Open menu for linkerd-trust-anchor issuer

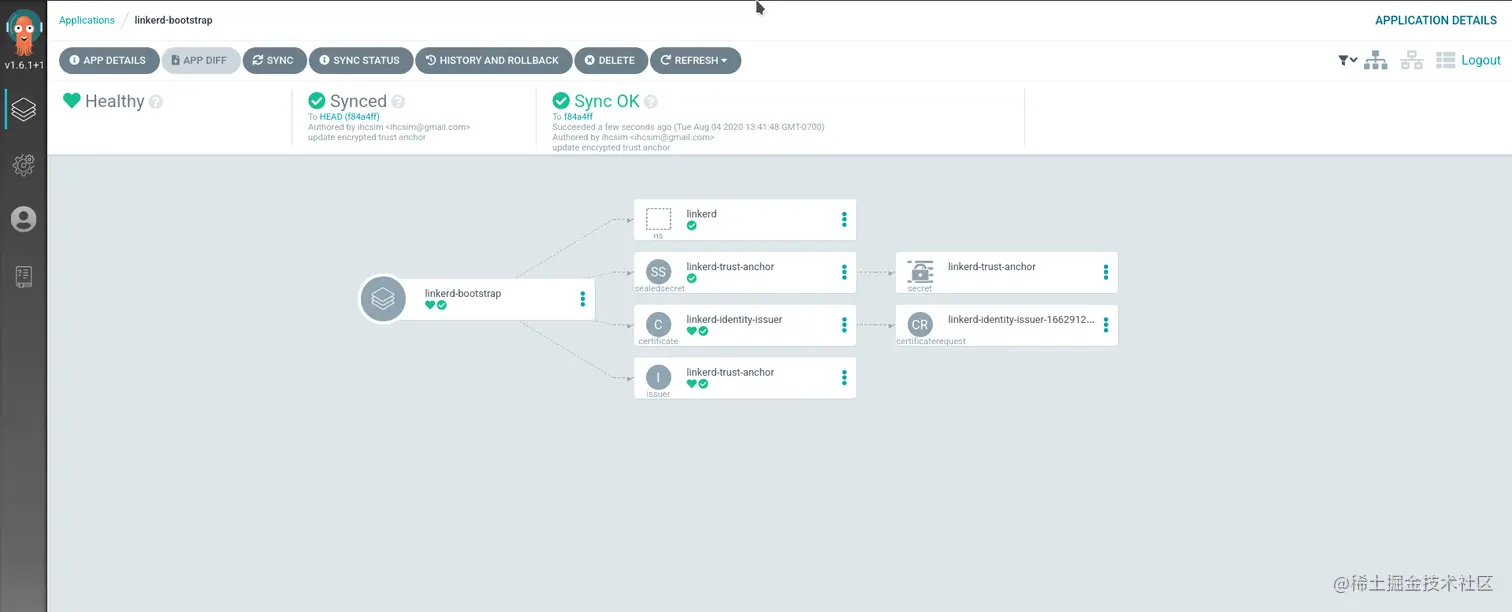(x=844, y=378)
